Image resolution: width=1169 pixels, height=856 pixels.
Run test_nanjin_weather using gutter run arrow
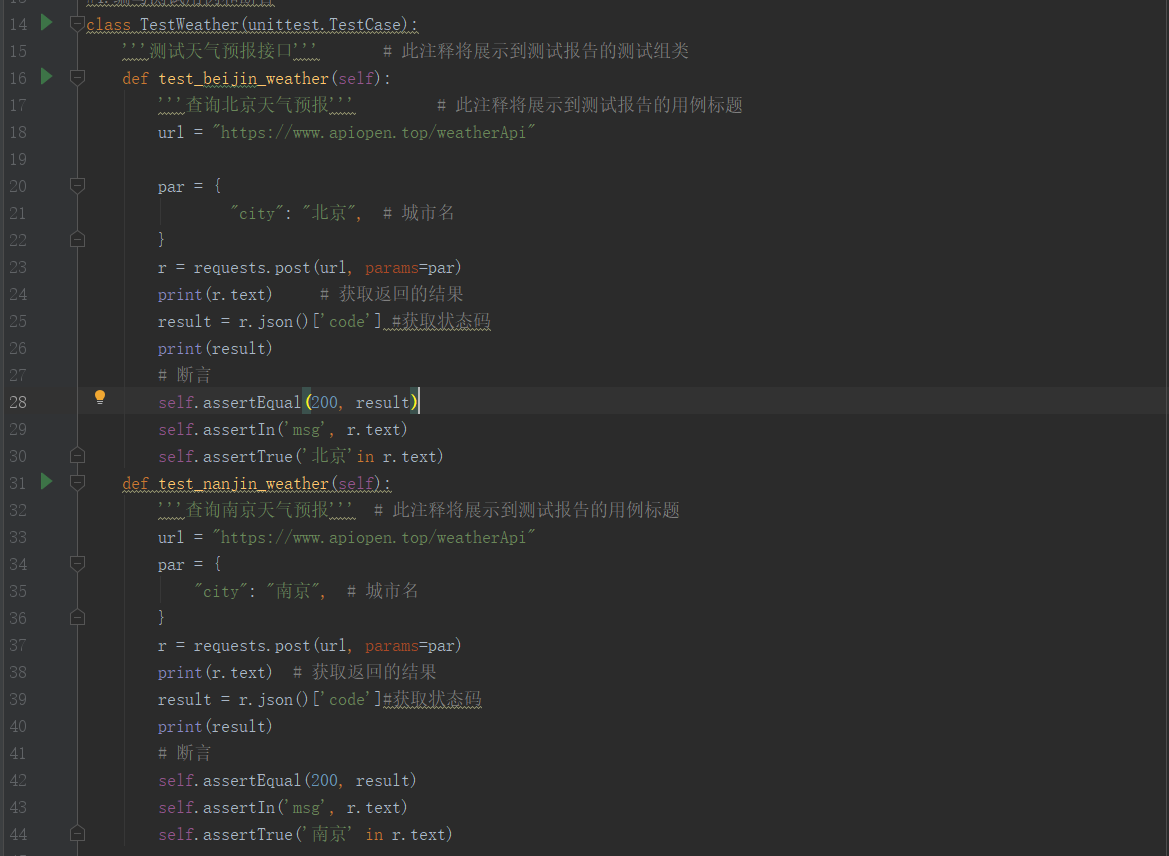coord(46,481)
